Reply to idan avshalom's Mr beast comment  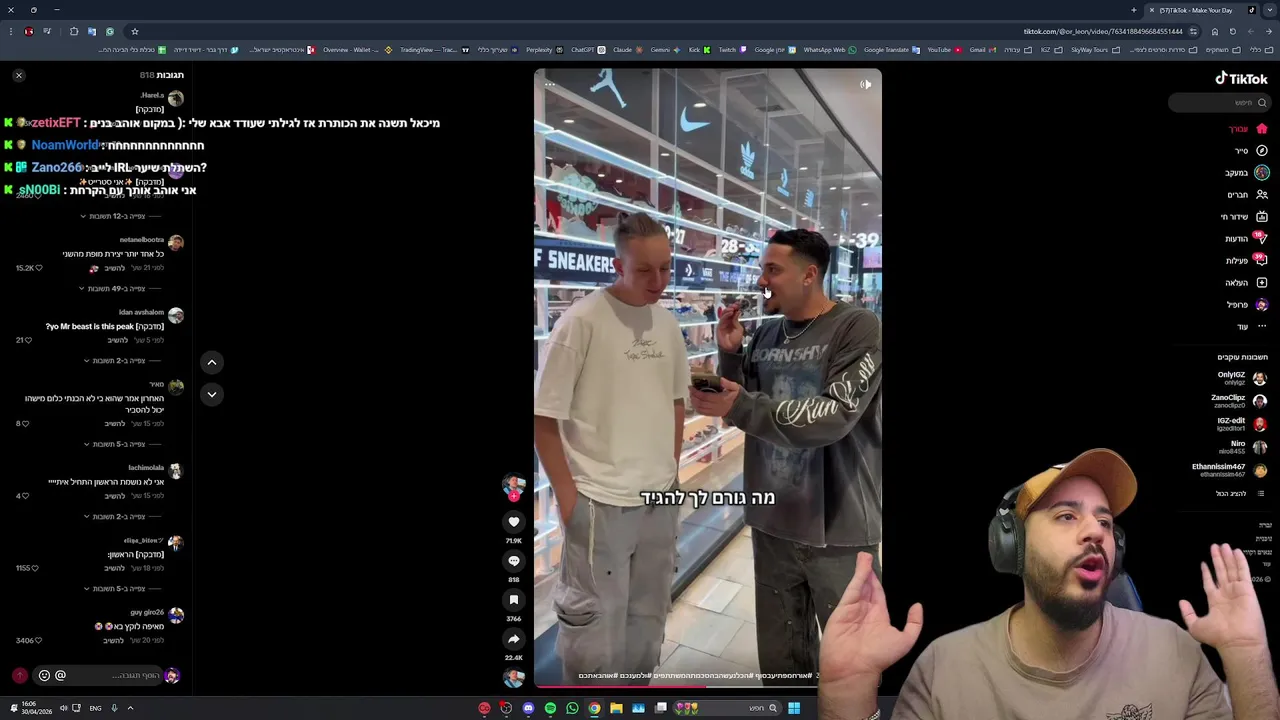point(116,340)
